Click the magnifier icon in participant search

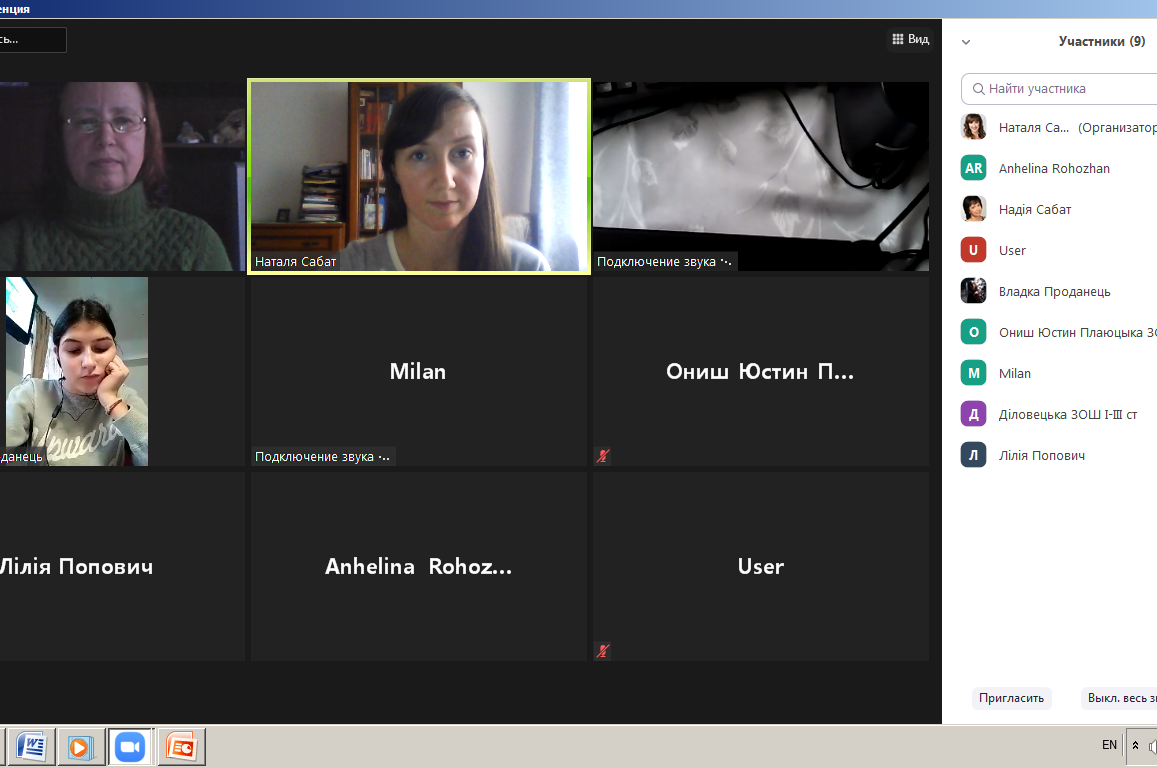tap(977, 89)
